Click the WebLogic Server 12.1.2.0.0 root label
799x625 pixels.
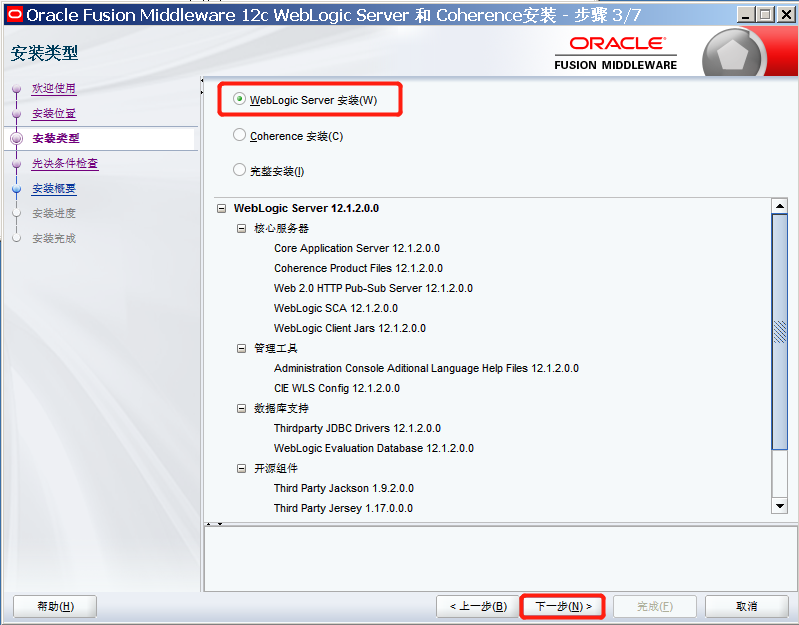(x=306, y=208)
